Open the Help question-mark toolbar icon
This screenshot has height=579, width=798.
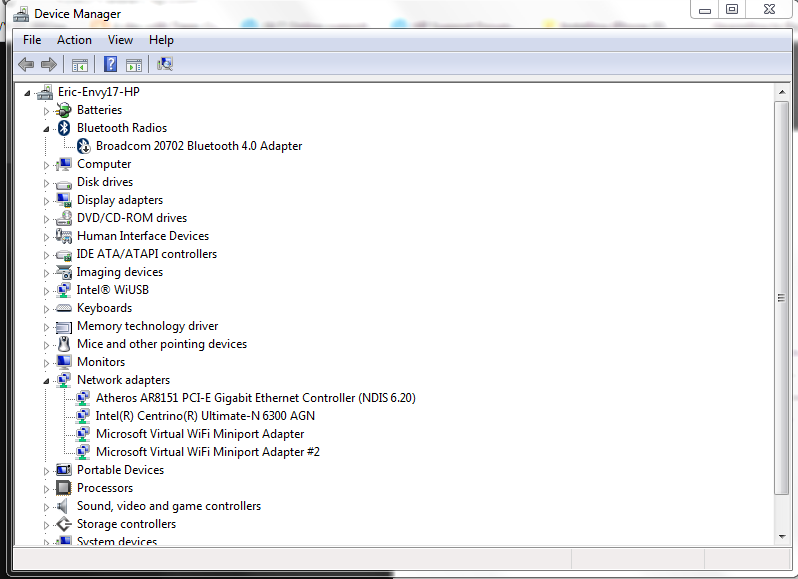pos(110,64)
